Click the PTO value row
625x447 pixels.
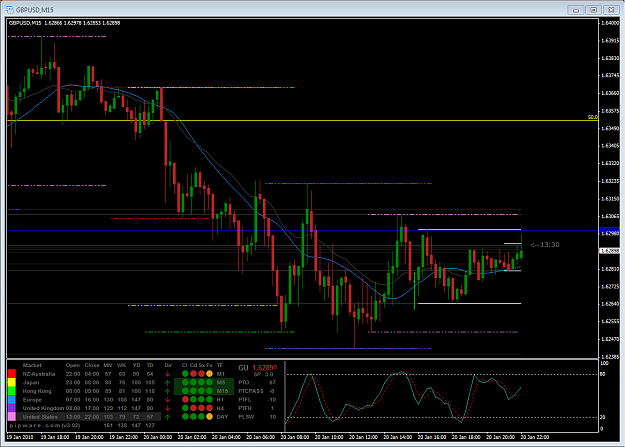pyautogui.click(x=257, y=382)
